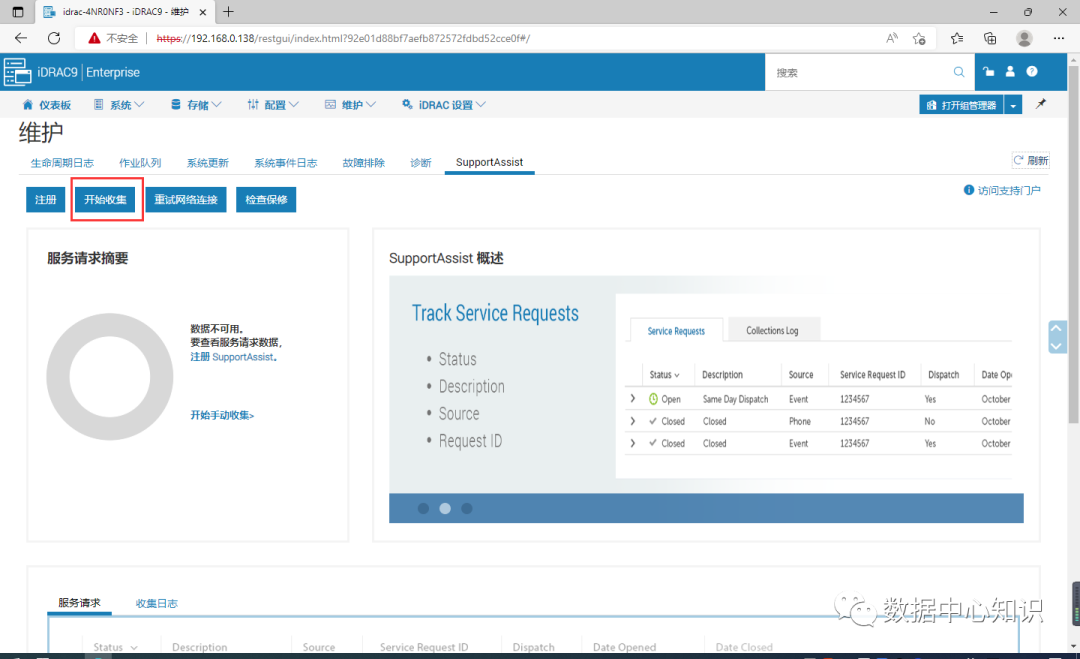This screenshot has width=1080, height=659.
Task: Sort by Status column in bottom table
Action: [x=115, y=647]
